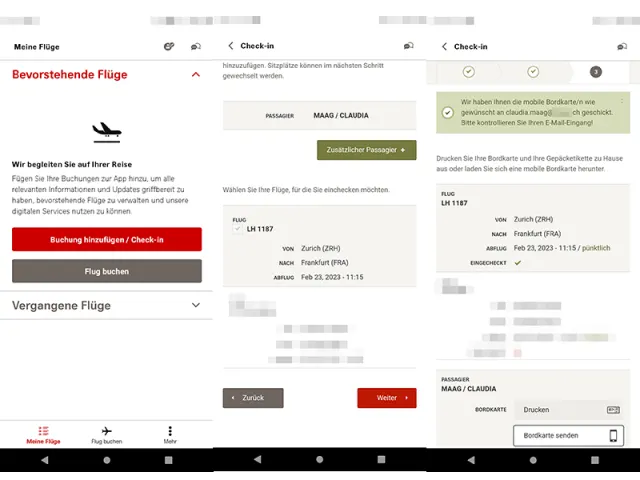Viewport: 640px width, 480px height.
Task: Tap Android back button on right screen
Action: (x=471, y=460)
